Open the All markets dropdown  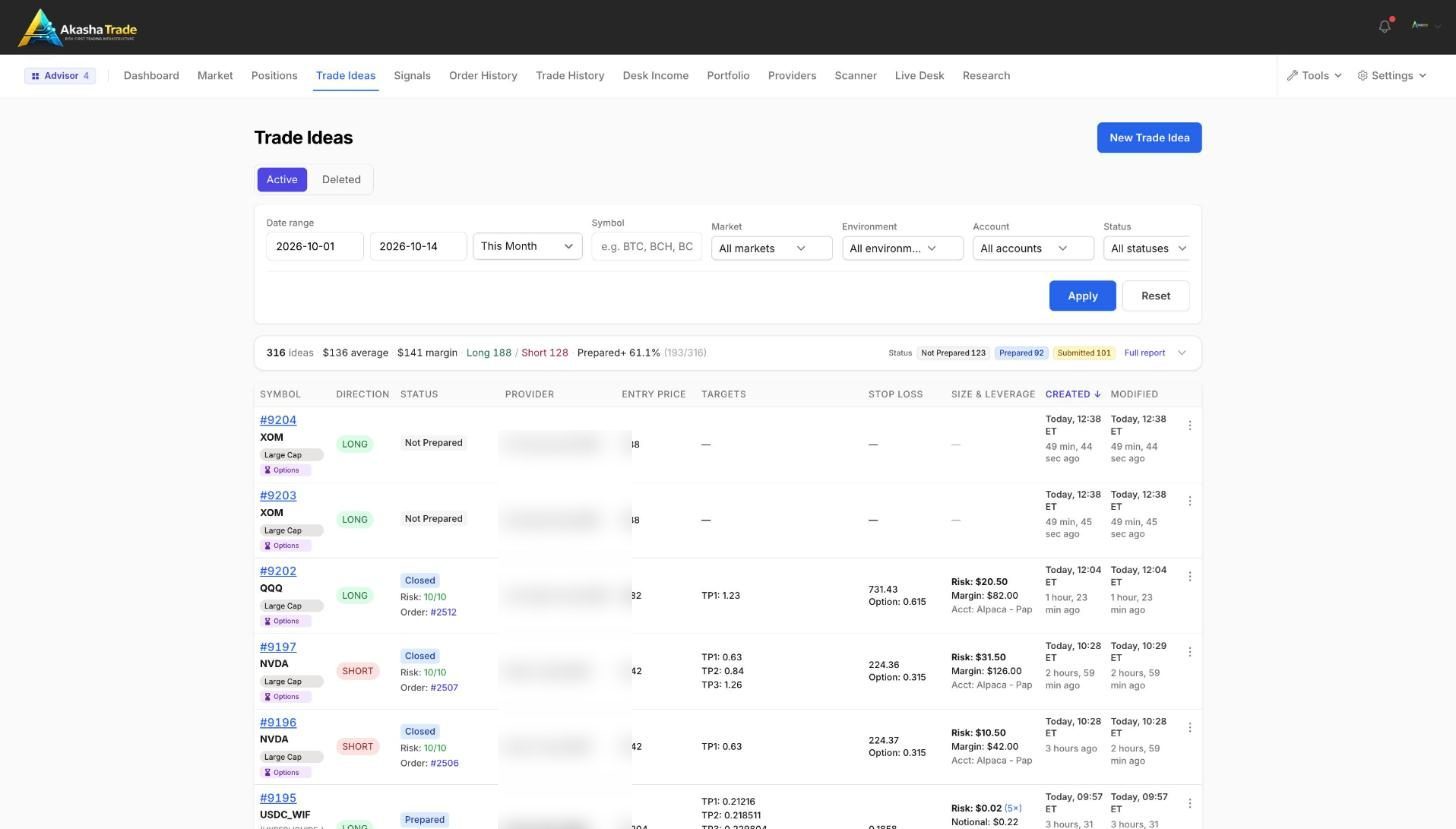click(772, 248)
